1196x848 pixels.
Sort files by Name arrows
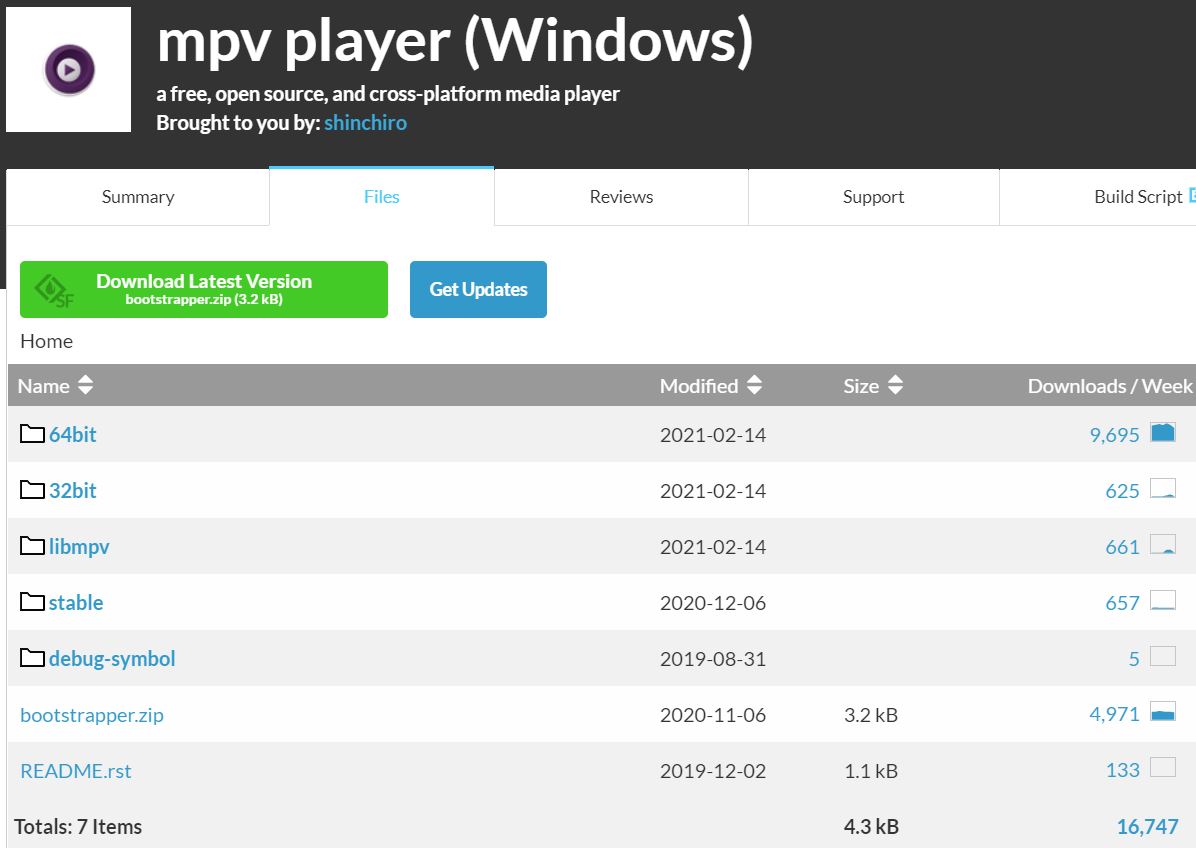click(85, 385)
